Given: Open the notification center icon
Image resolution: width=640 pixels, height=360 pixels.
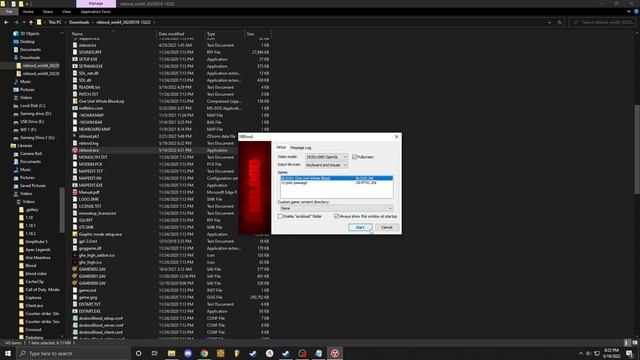Looking at the screenshot, I should pos(629,353).
